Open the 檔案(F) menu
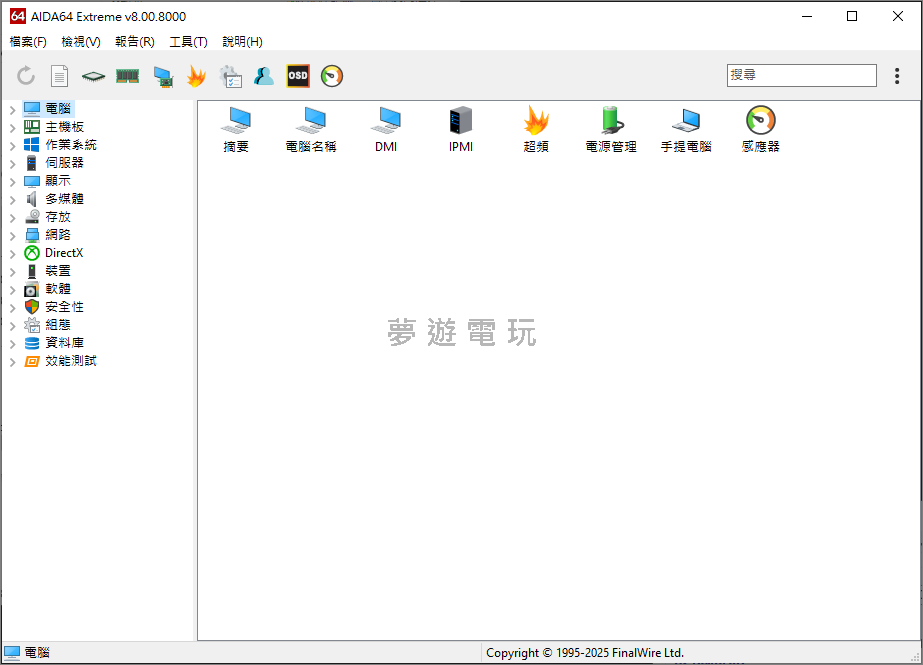 [28, 42]
